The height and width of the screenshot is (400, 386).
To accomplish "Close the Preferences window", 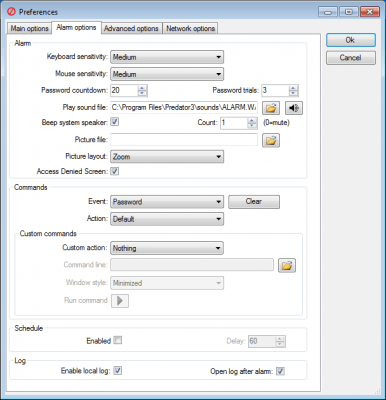I will click(370, 12).
